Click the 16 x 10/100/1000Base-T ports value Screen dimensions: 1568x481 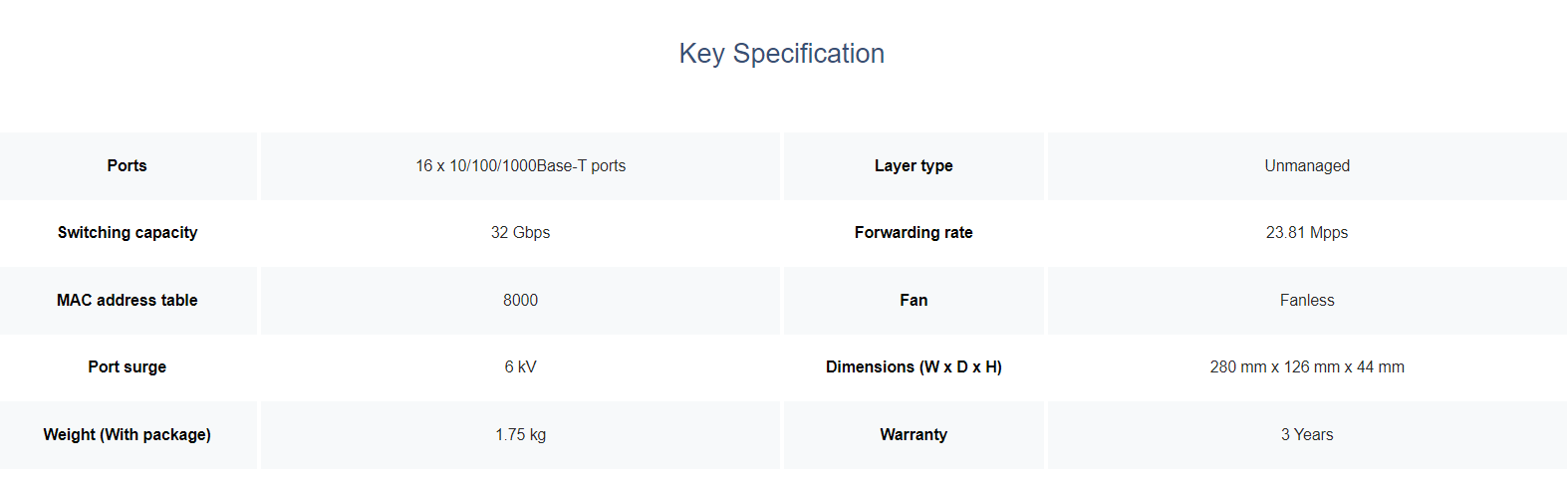[521, 166]
